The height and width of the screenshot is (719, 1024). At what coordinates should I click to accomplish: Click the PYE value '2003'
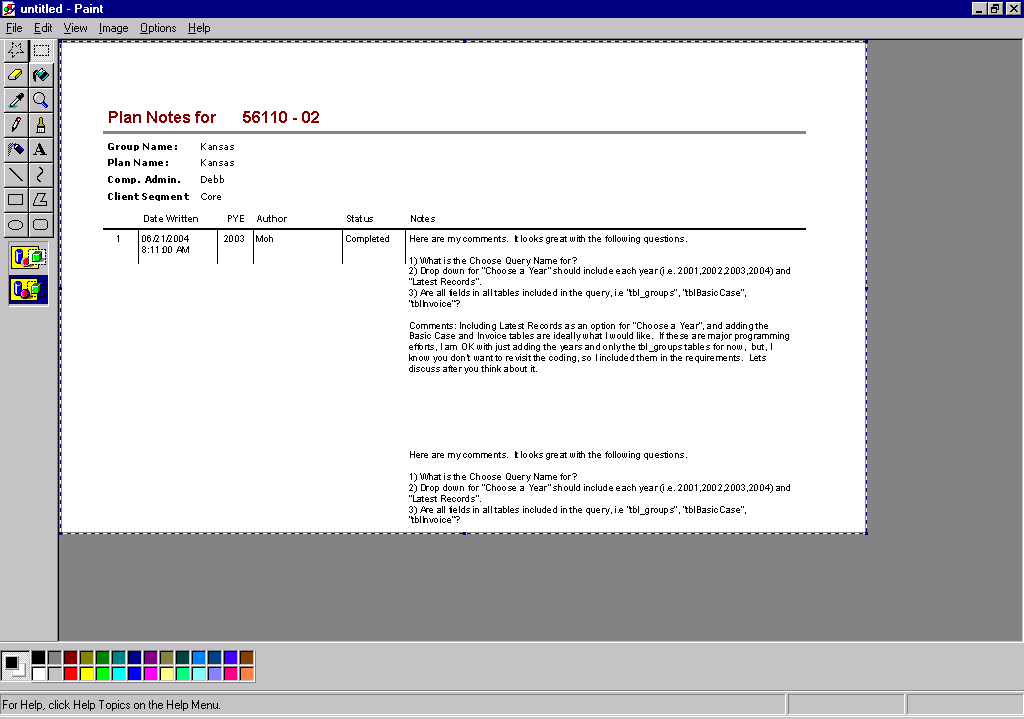tap(234, 239)
